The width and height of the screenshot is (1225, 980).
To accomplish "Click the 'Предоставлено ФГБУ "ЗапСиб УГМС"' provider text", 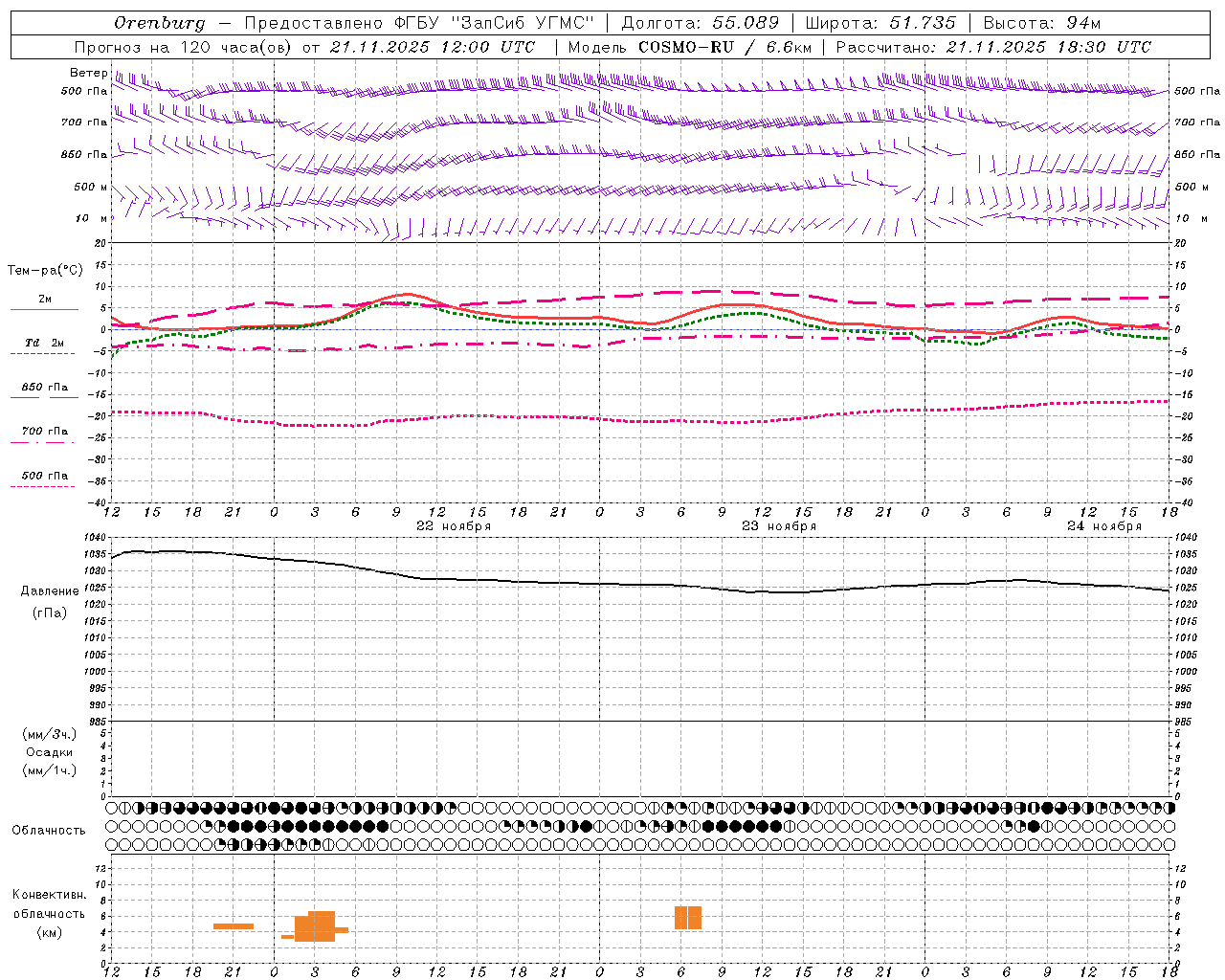I will [419, 23].
